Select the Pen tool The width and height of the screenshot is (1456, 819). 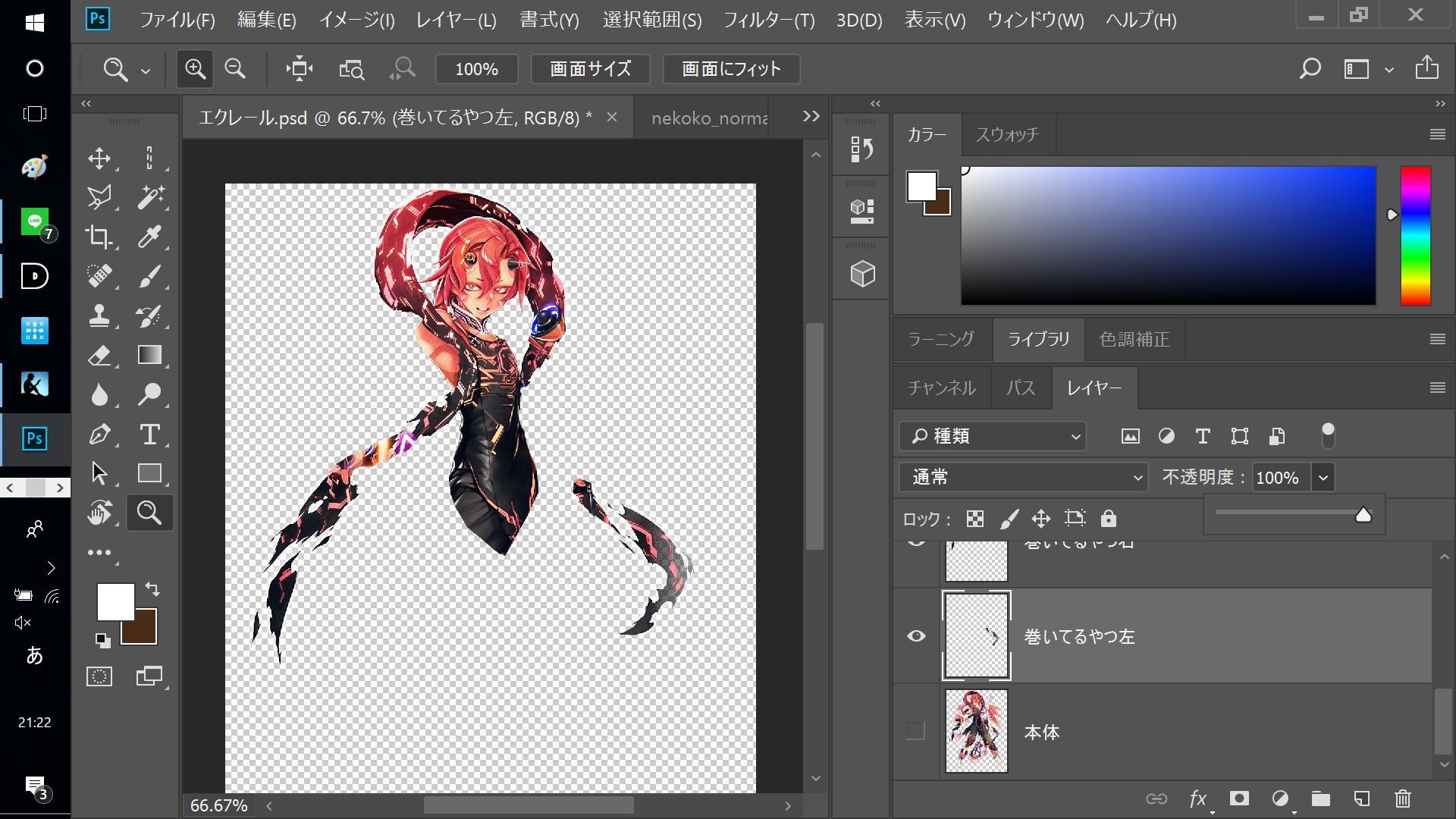pyautogui.click(x=99, y=435)
